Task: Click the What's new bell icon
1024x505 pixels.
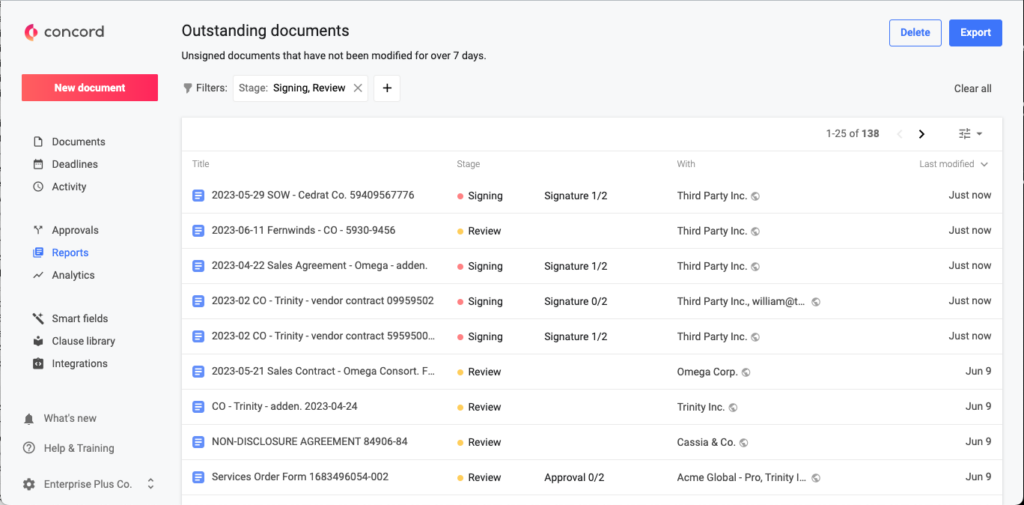Action: [29, 418]
